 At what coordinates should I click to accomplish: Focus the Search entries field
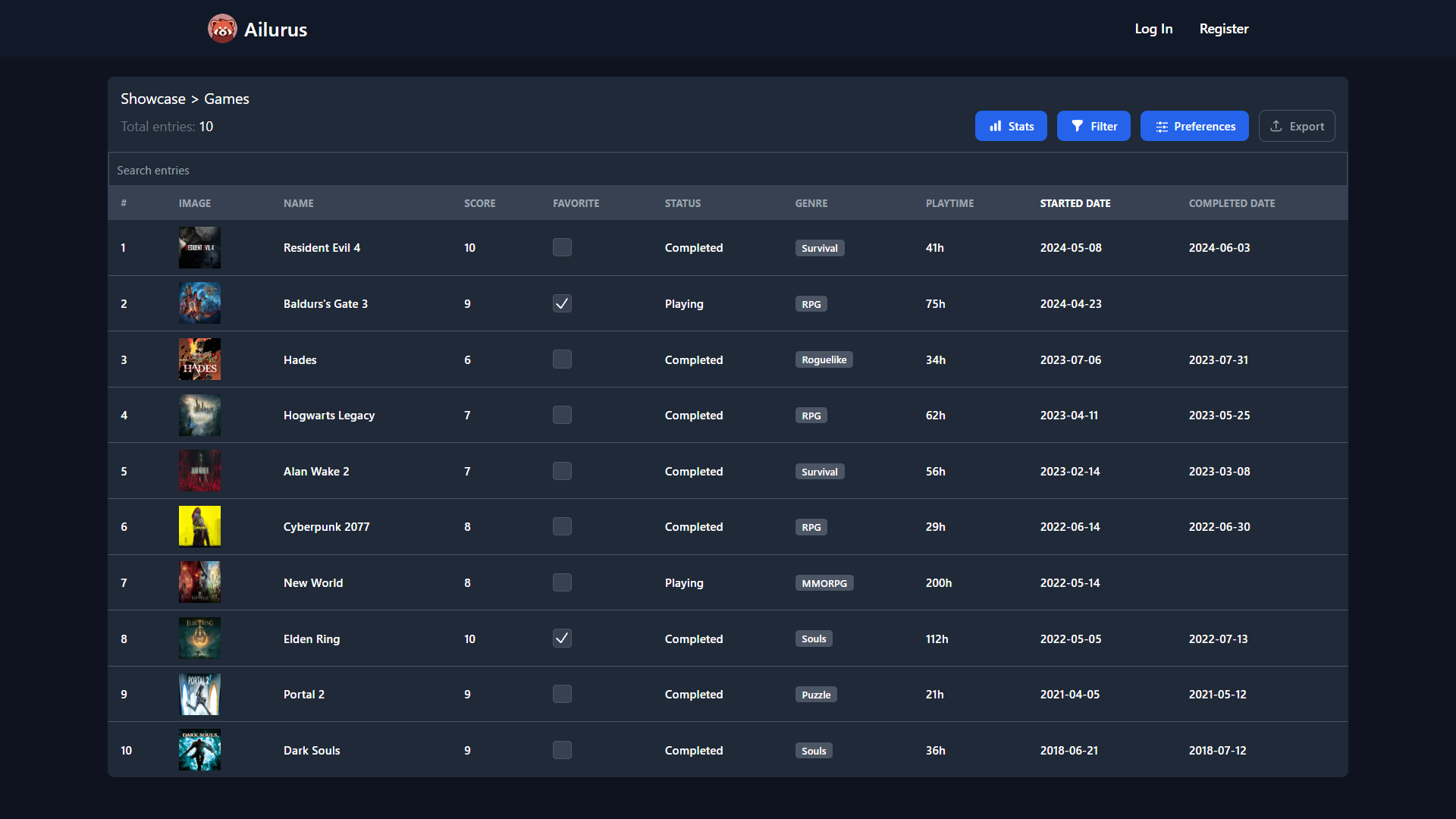point(726,170)
